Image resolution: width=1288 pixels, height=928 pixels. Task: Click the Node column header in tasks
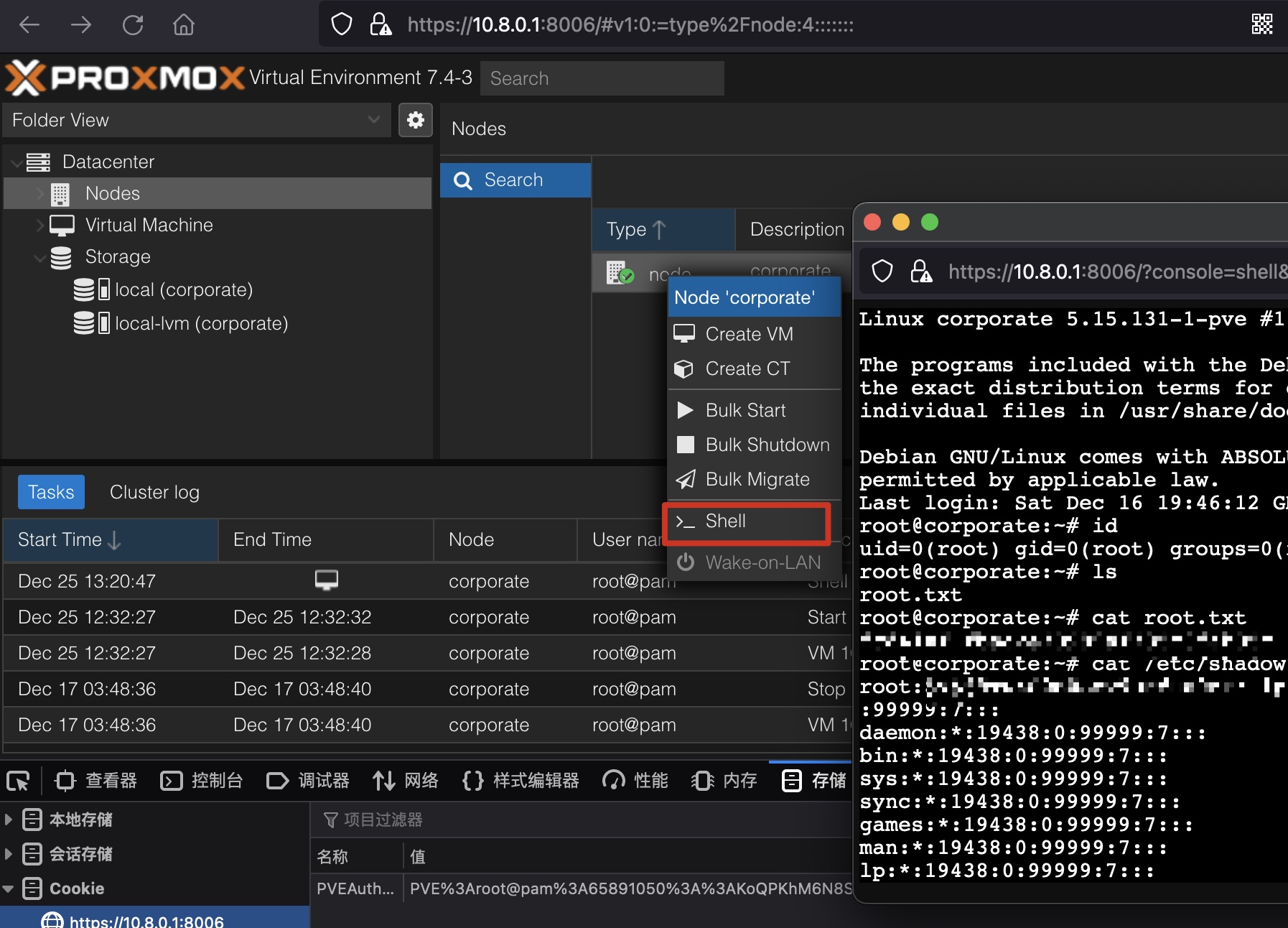pyautogui.click(x=505, y=540)
